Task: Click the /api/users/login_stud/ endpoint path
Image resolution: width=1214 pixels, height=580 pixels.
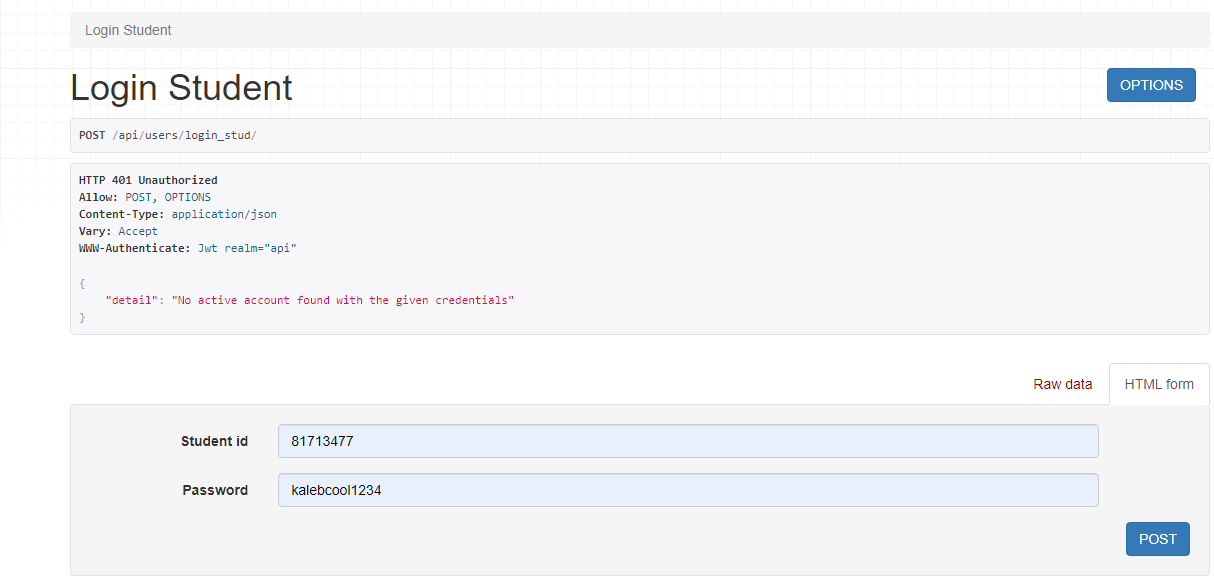Action: 184,135
